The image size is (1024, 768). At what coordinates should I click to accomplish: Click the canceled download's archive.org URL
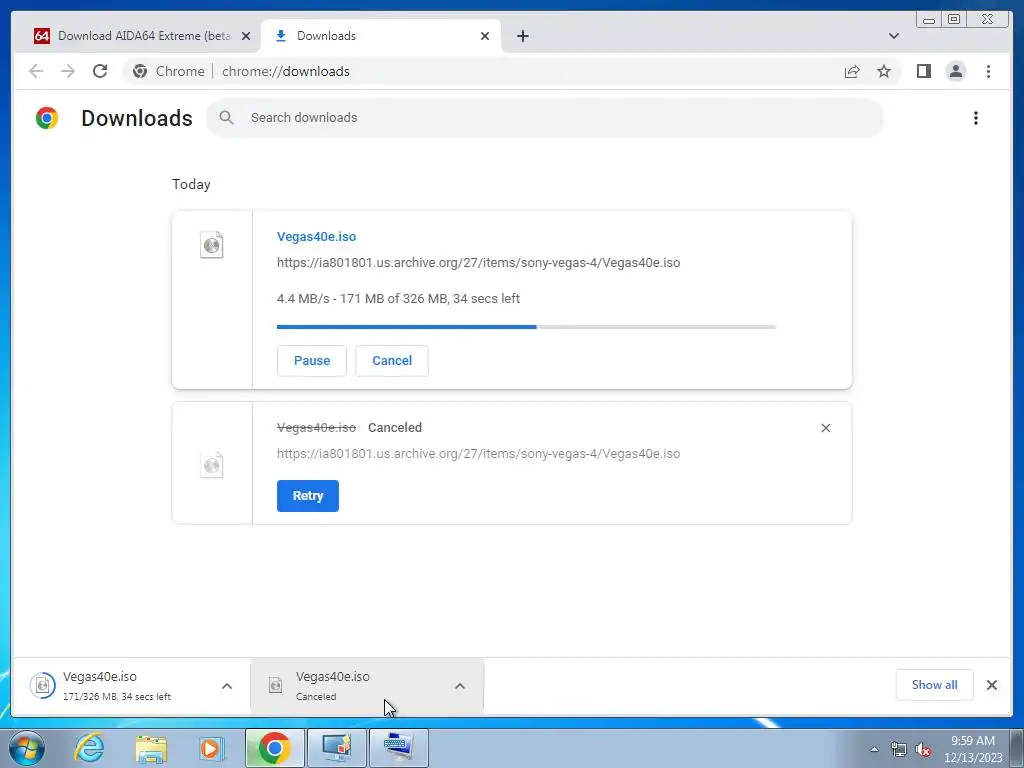[x=478, y=453]
